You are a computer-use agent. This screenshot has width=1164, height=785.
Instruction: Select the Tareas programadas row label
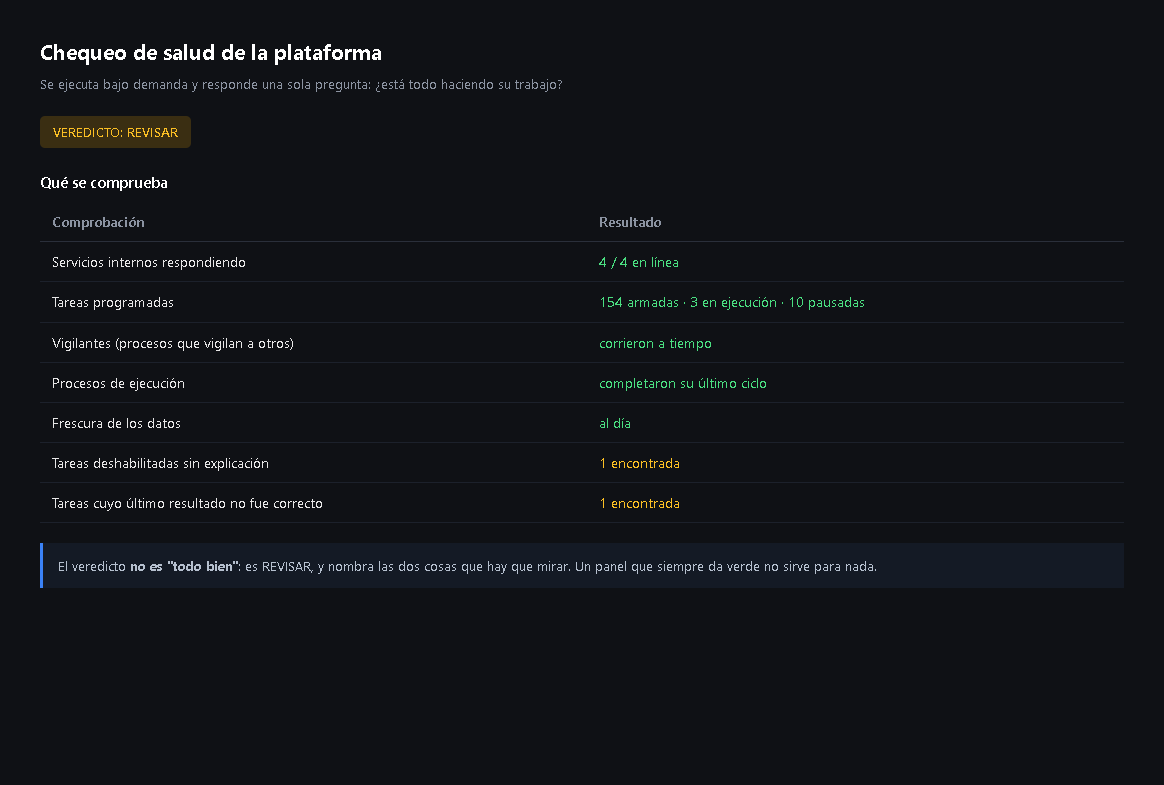(113, 302)
